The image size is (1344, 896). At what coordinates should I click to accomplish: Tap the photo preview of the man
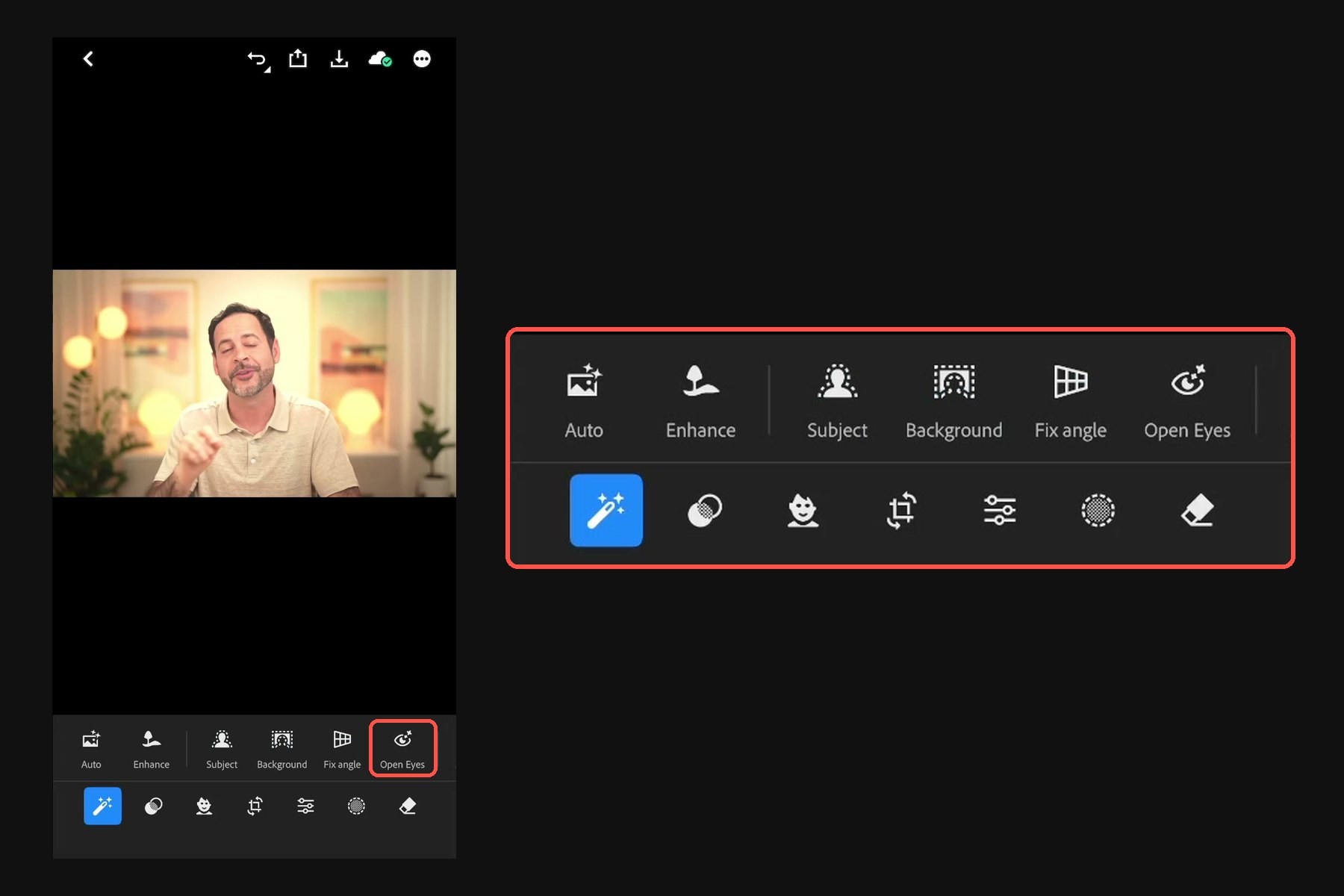(x=255, y=383)
